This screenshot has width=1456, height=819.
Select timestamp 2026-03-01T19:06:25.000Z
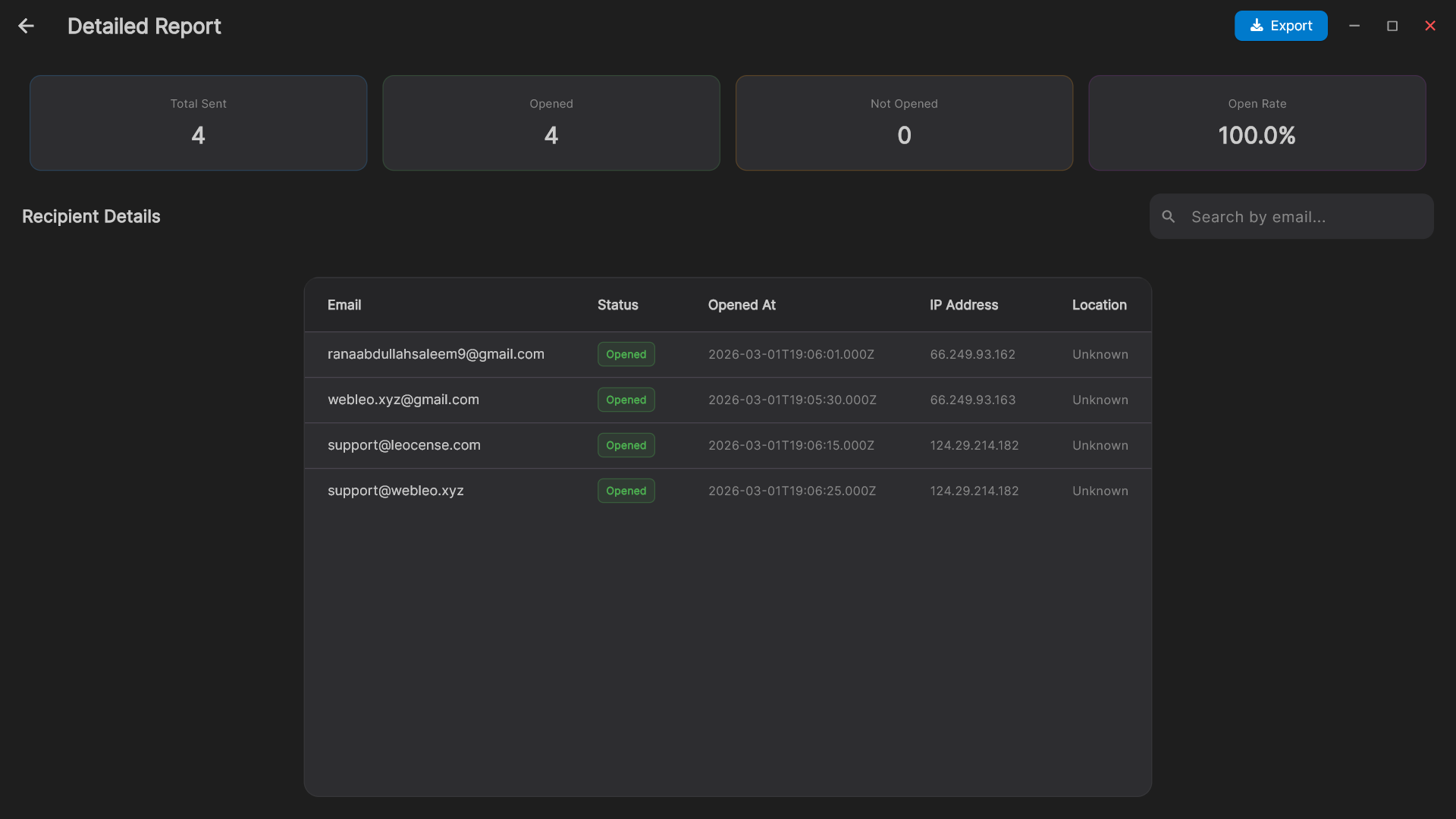tap(792, 491)
